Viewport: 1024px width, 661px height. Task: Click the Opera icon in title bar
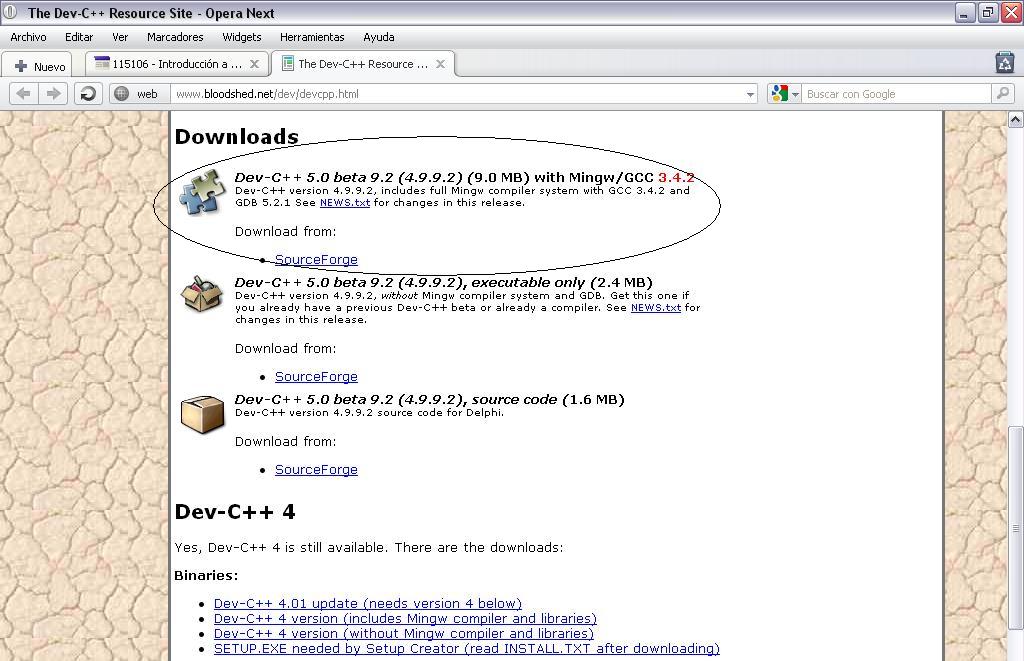pos(10,13)
